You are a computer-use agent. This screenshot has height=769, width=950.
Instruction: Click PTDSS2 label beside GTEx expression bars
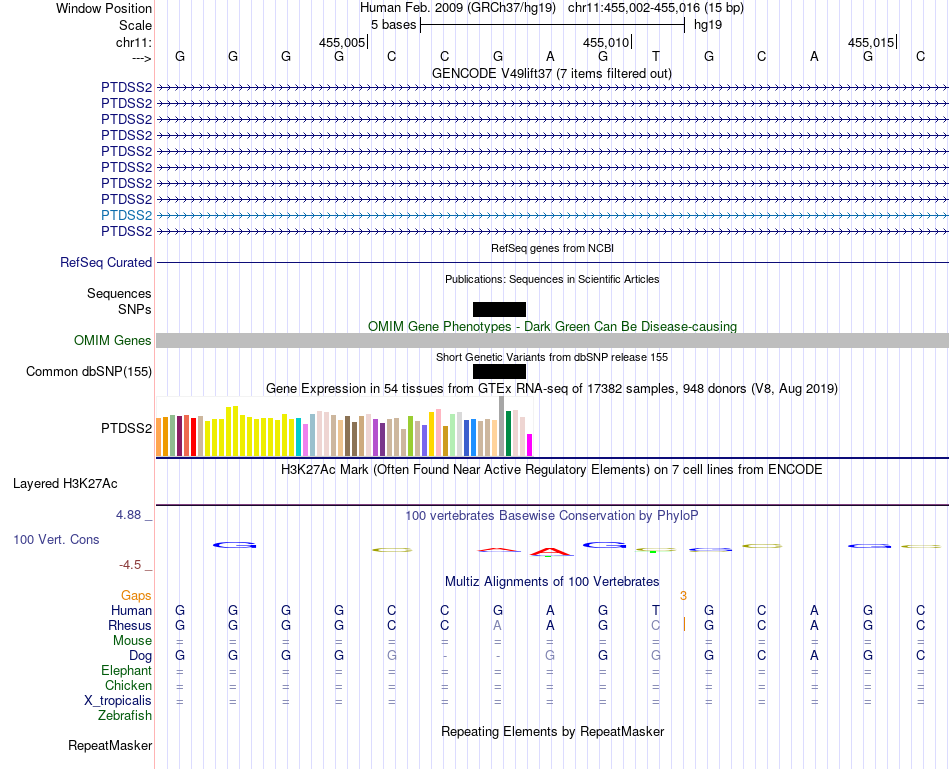coord(126,428)
